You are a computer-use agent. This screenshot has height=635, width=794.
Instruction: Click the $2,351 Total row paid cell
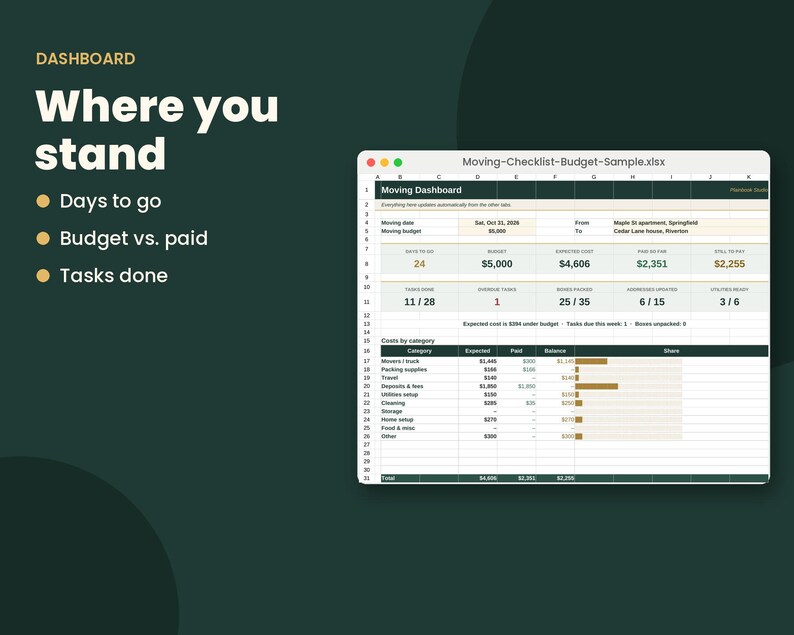click(x=517, y=478)
